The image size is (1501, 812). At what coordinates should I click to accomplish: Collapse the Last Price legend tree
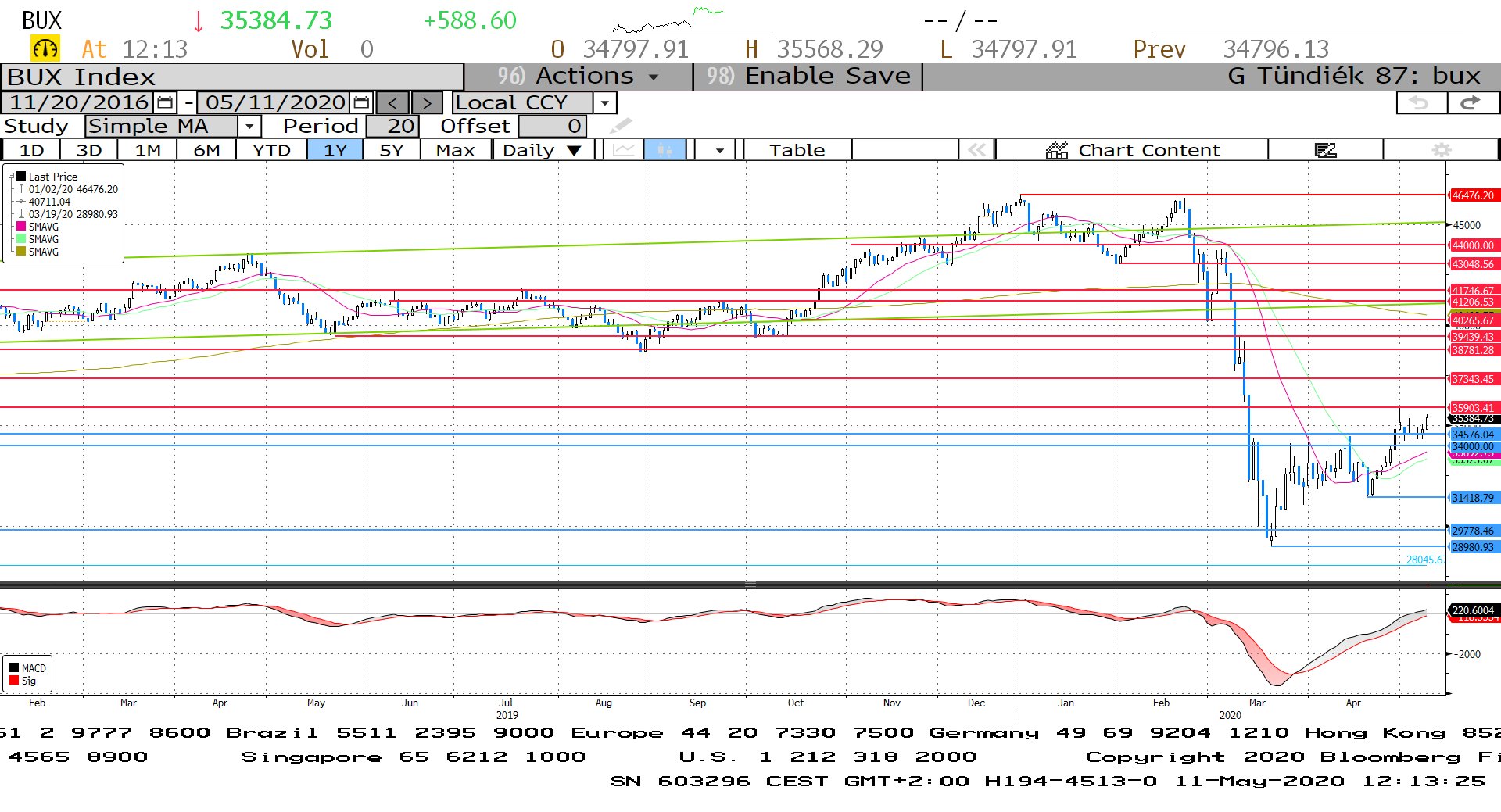[11, 177]
